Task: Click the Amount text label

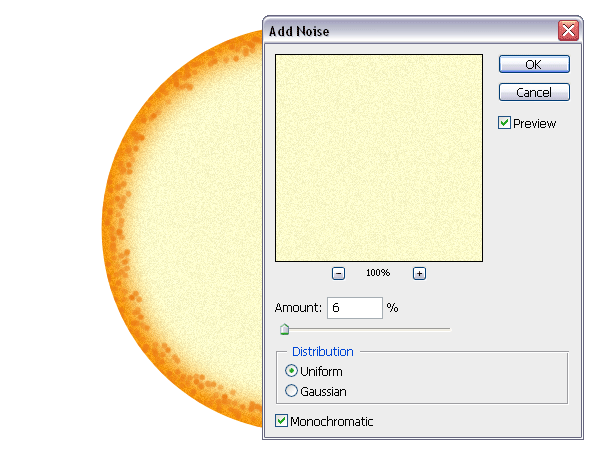Action: (x=298, y=308)
